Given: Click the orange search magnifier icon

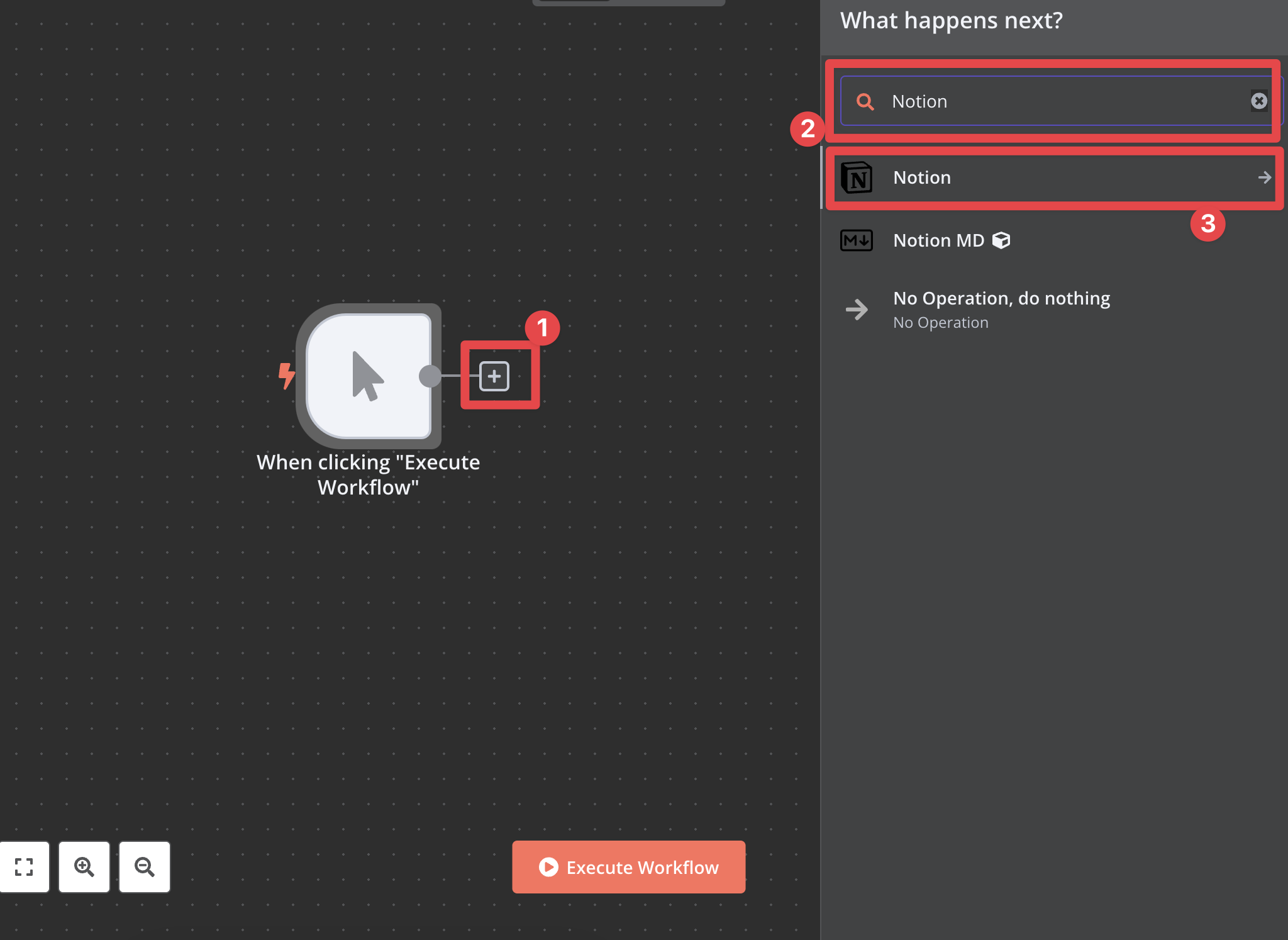Looking at the screenshot, I should (865, 101).
